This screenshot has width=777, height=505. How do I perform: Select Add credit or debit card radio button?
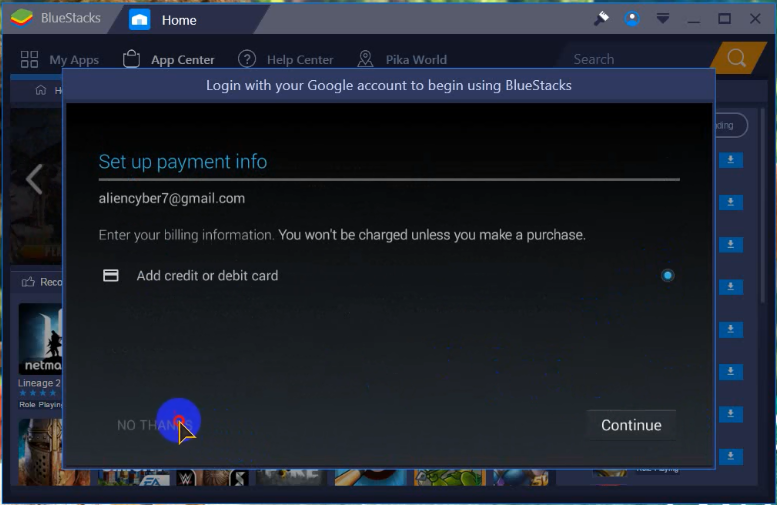(667, 275)
